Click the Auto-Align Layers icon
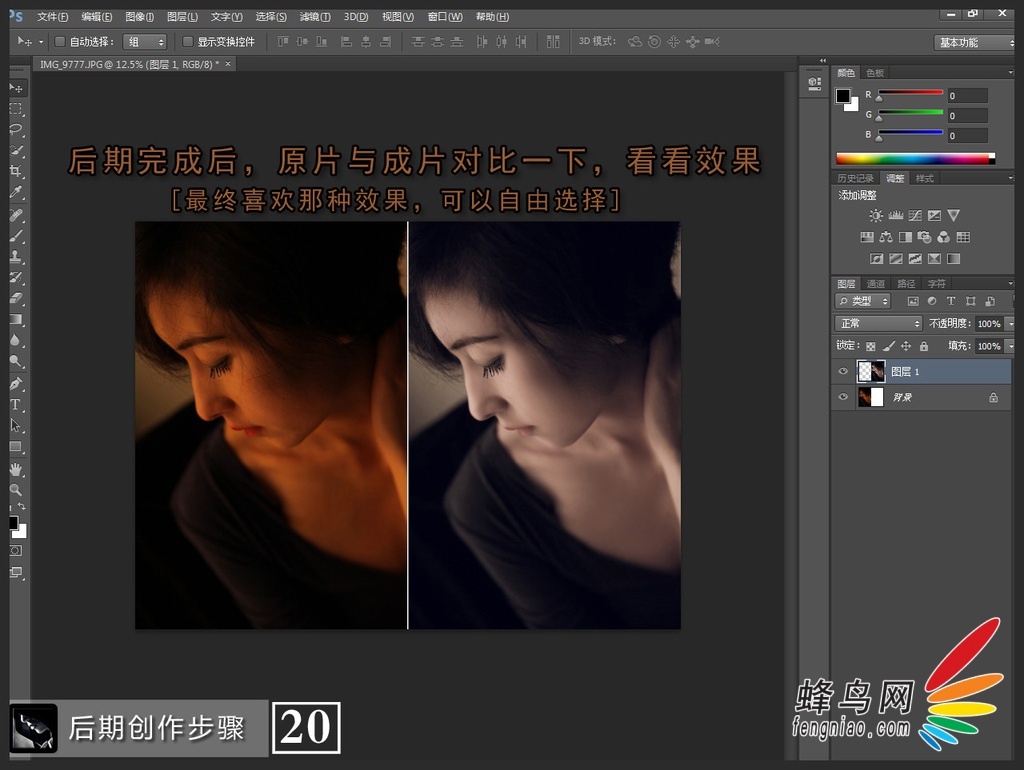 (x=553, y=42)
